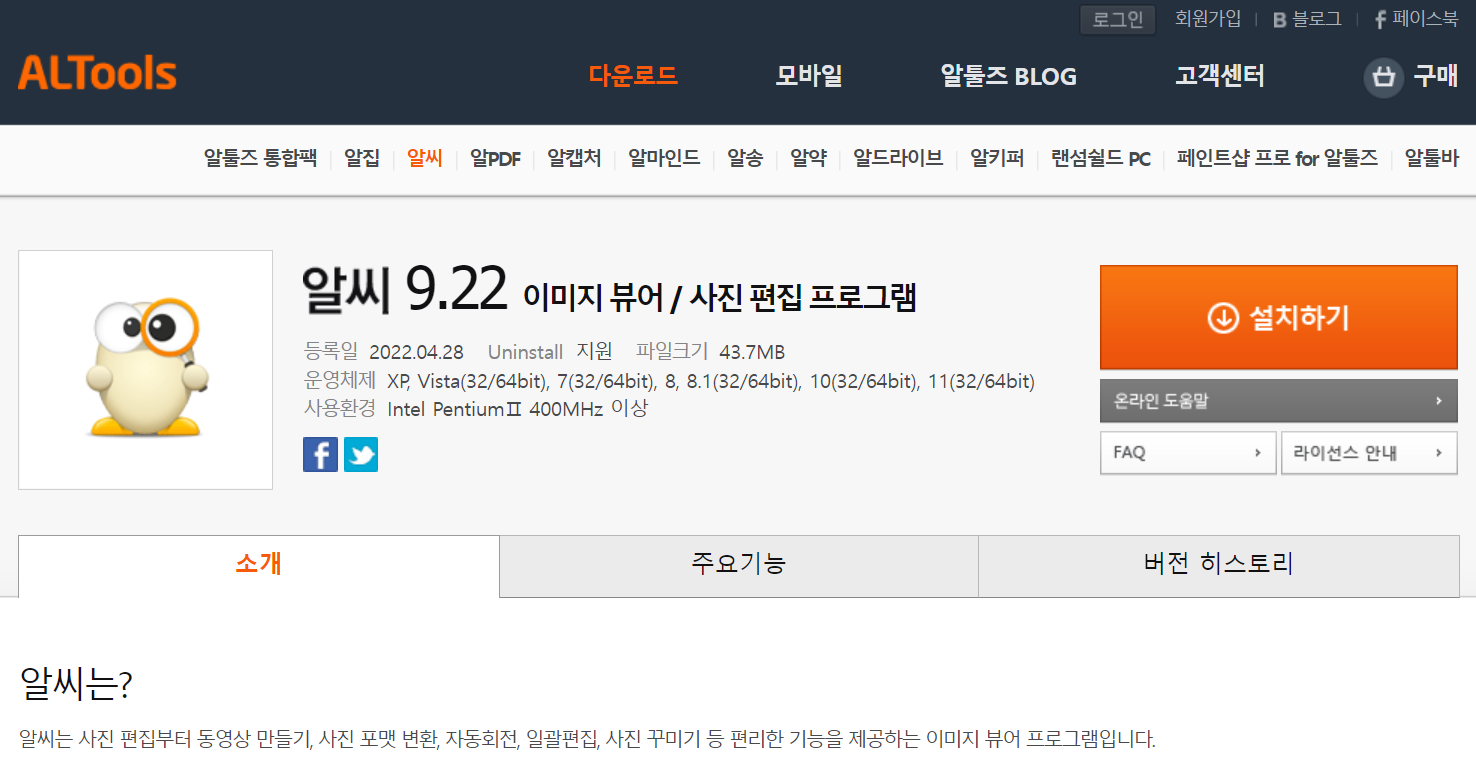Open the 모바일 main menu
Viewport: 1476px width, 782px height.
pyautogui.click(x=809, y=75)
